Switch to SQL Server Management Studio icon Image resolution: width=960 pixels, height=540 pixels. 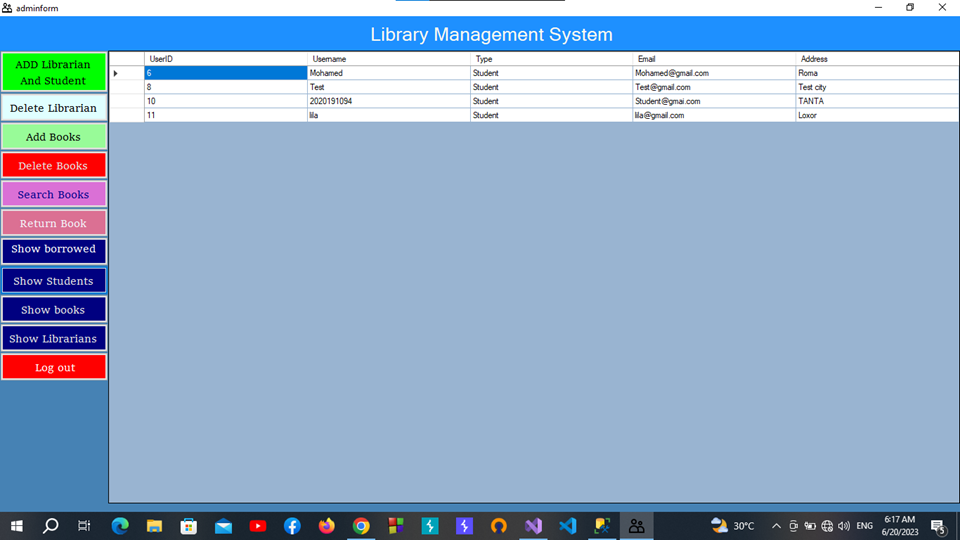pos(602,526)
